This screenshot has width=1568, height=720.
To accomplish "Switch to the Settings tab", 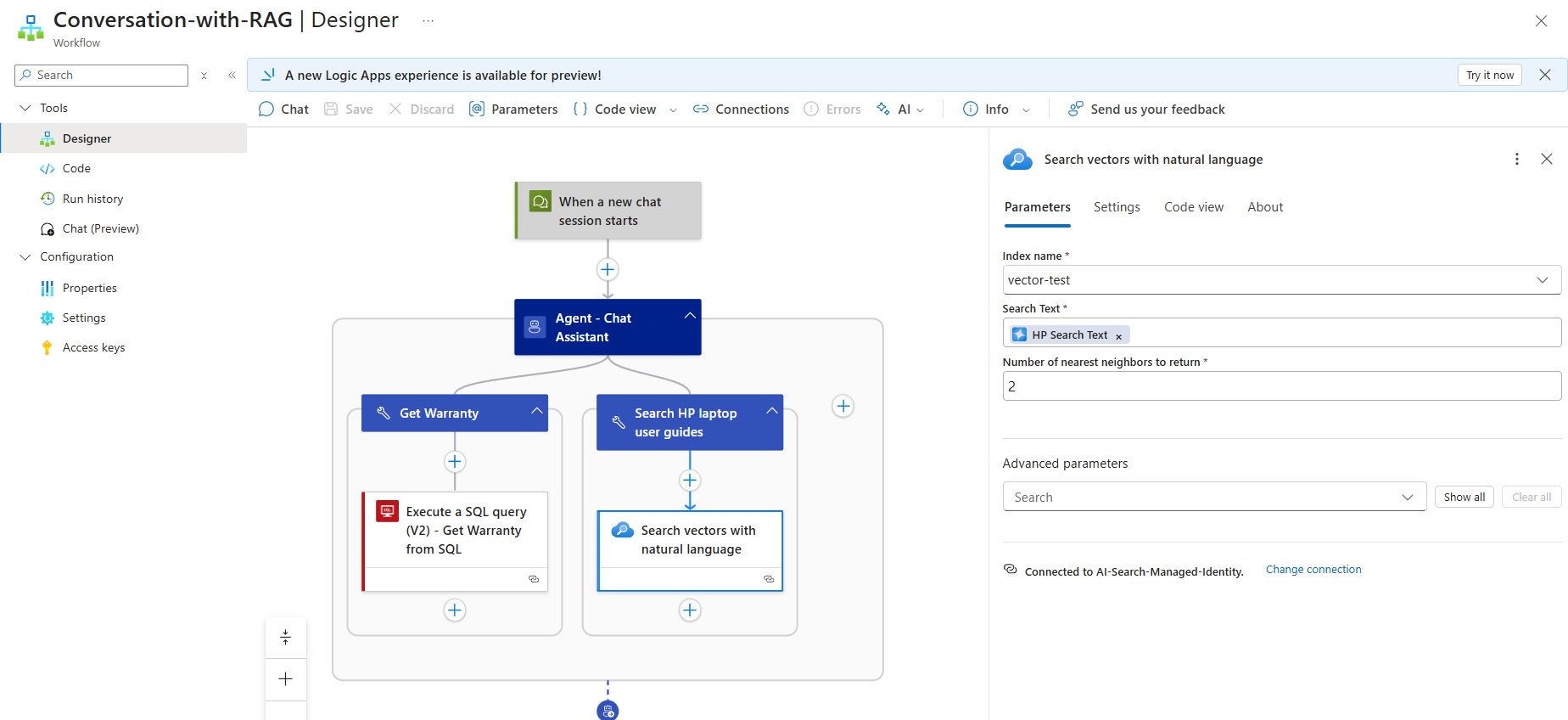I will 1116,207.
